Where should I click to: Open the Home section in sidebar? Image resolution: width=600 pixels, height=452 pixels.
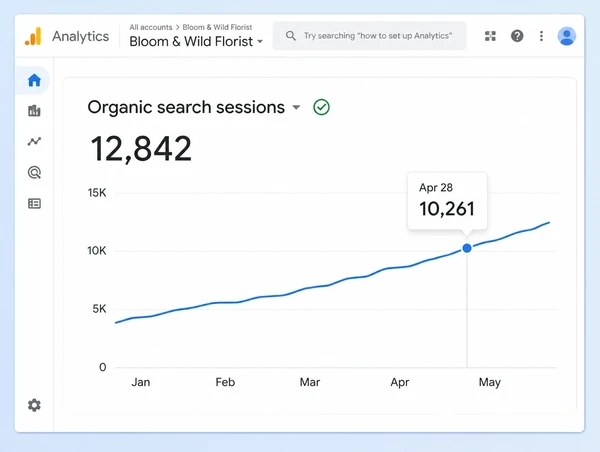click(34, 80)
